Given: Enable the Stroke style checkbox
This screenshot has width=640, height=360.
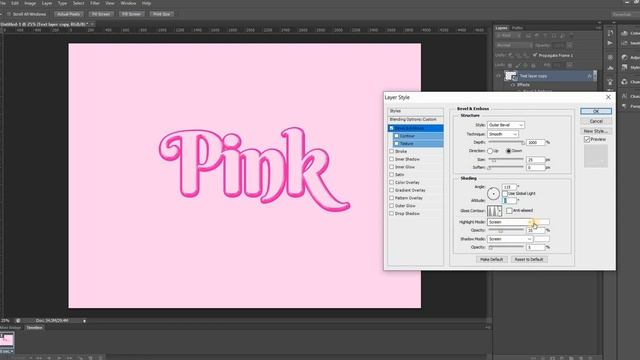Looking at the screenshot, I should click(x=391, y=151).
